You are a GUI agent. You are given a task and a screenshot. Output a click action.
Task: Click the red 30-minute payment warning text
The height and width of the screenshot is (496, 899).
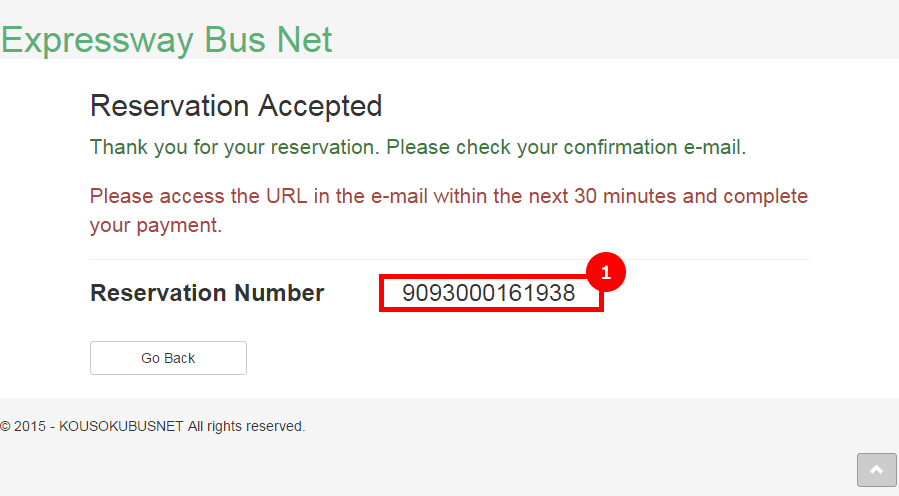tap(449, 210)
